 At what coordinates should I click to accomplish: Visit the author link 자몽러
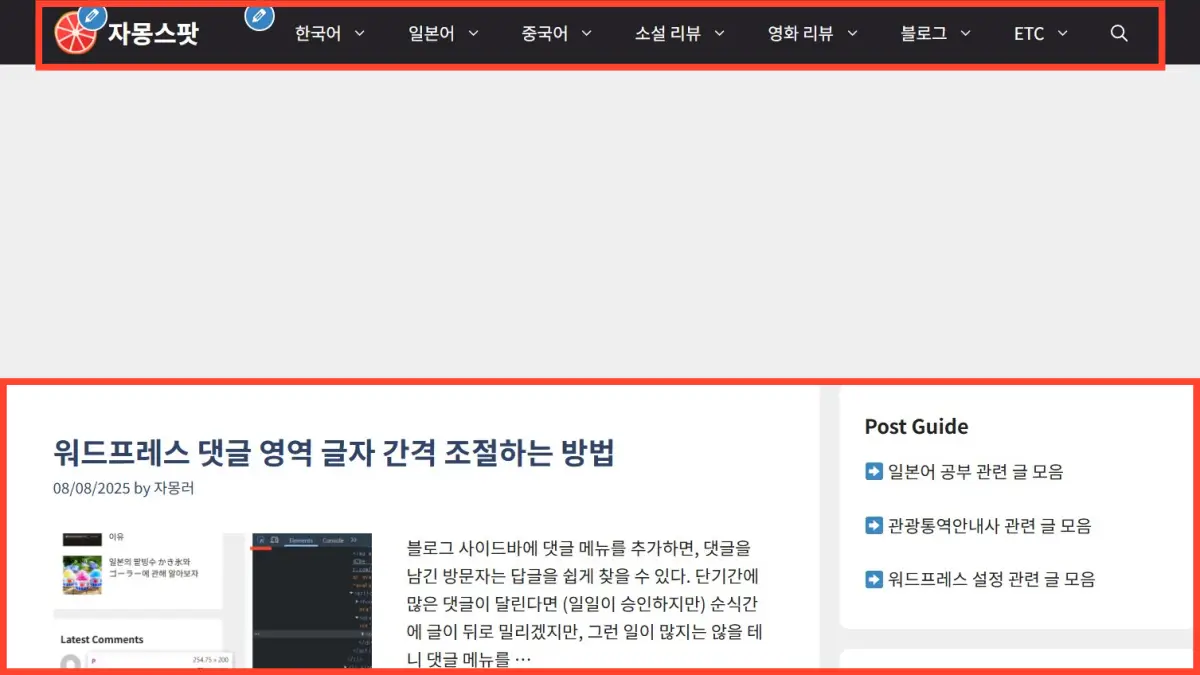tap(174, 488)
